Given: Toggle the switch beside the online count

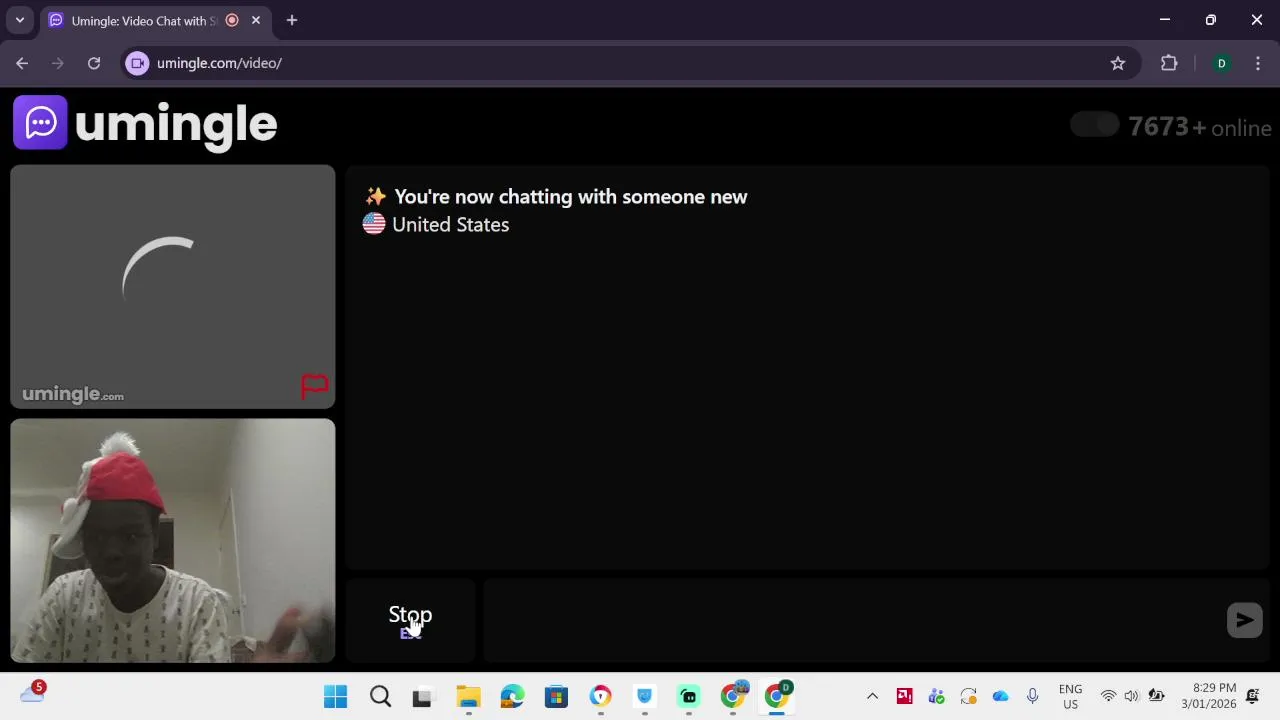Looking at the screenshot, I should (x=1095, y=125).
